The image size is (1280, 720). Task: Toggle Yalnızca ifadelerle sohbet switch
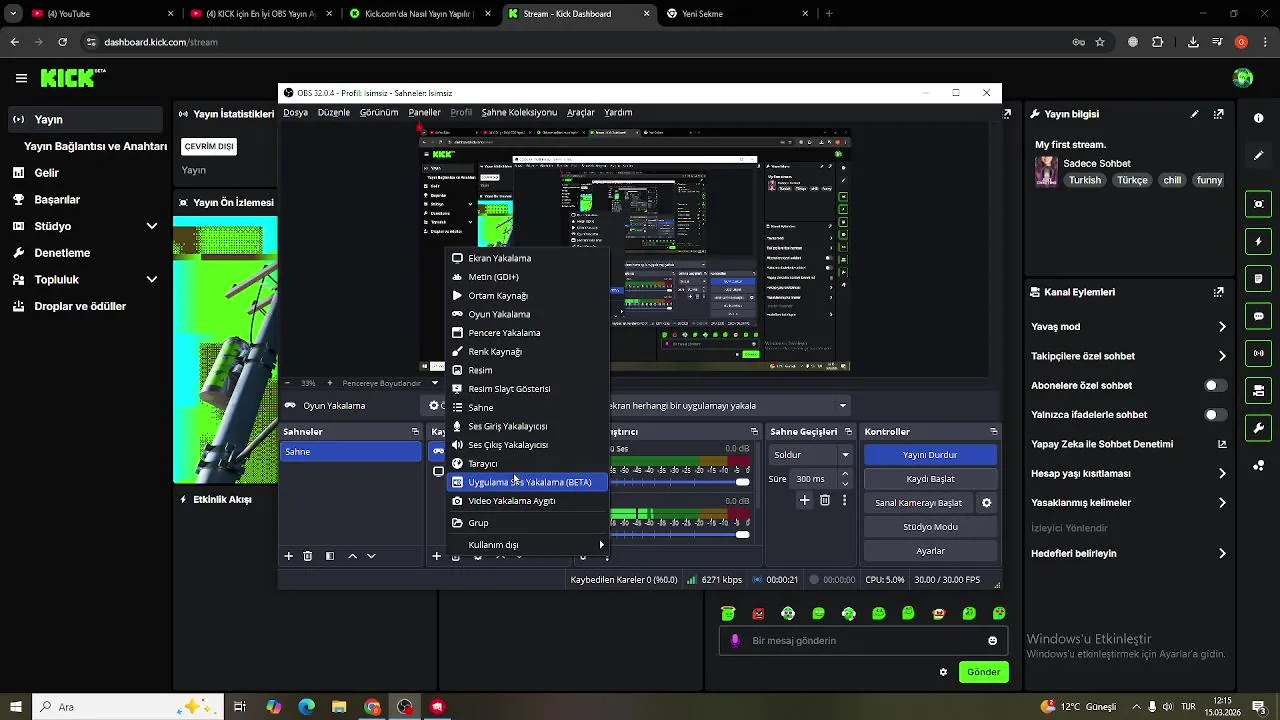(1215, 415)
